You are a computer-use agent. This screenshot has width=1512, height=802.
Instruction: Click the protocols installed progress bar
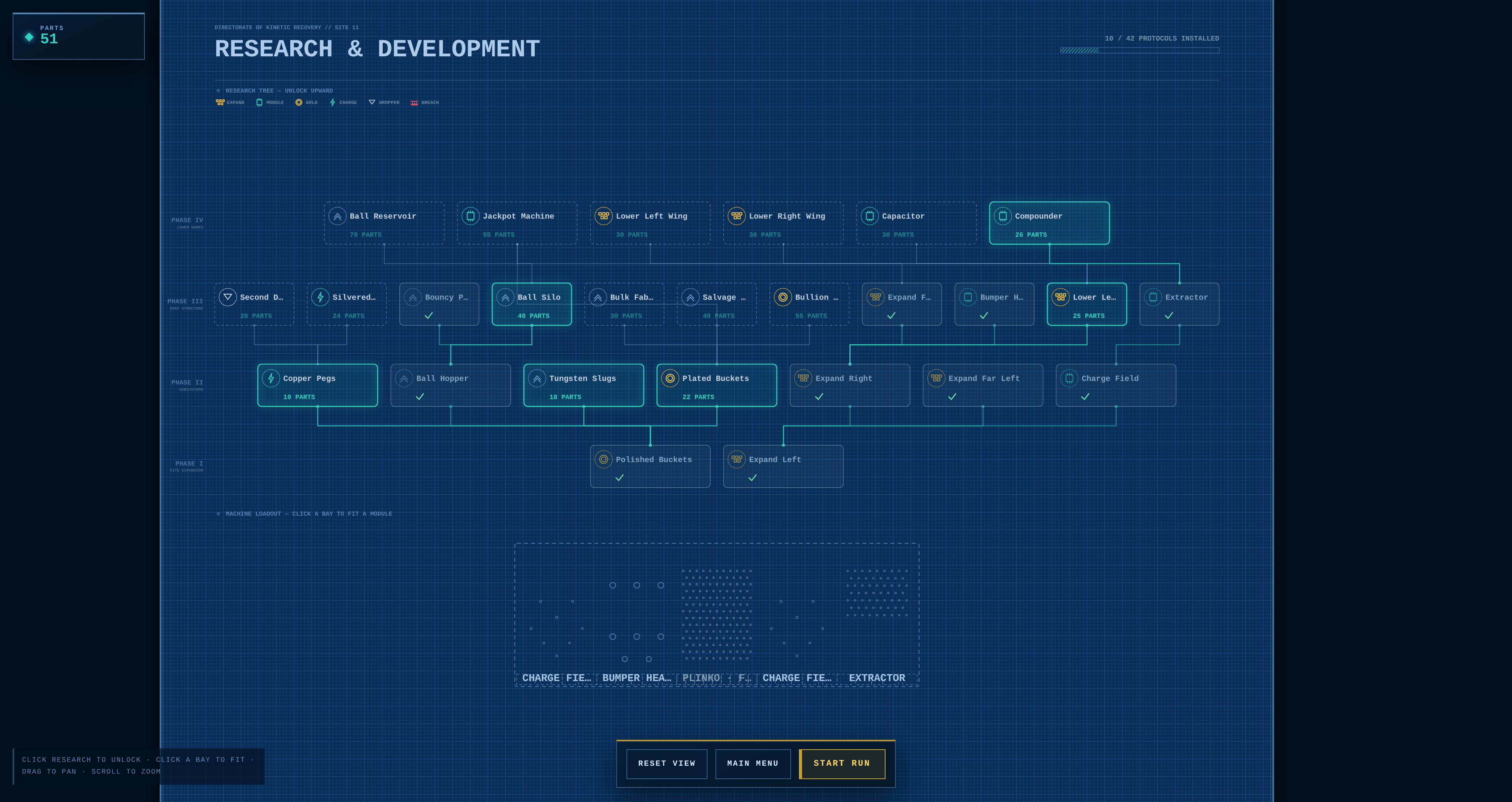click(1139, 50)
